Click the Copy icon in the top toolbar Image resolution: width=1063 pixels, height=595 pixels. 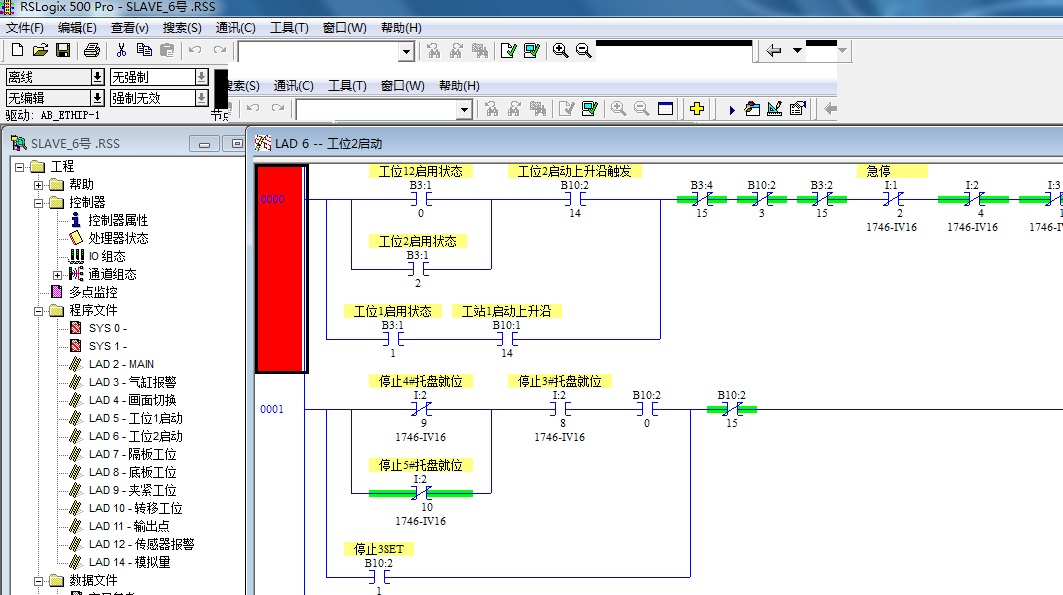(x=144, y=50)
